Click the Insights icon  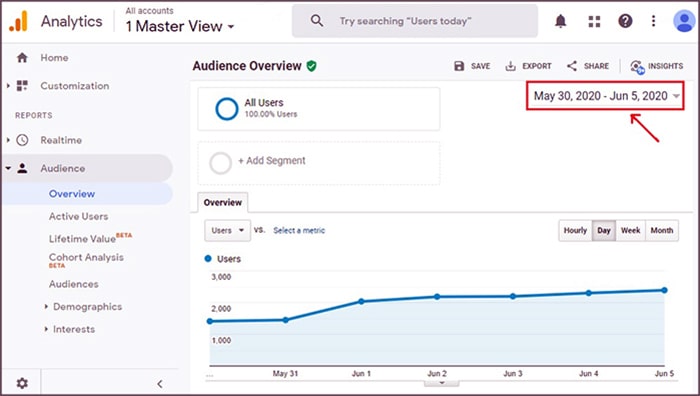637,67
